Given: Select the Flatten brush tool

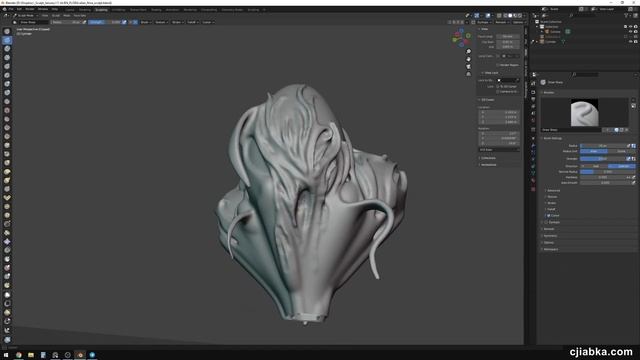Looking at the screenshot, I should tap(7, 119).
